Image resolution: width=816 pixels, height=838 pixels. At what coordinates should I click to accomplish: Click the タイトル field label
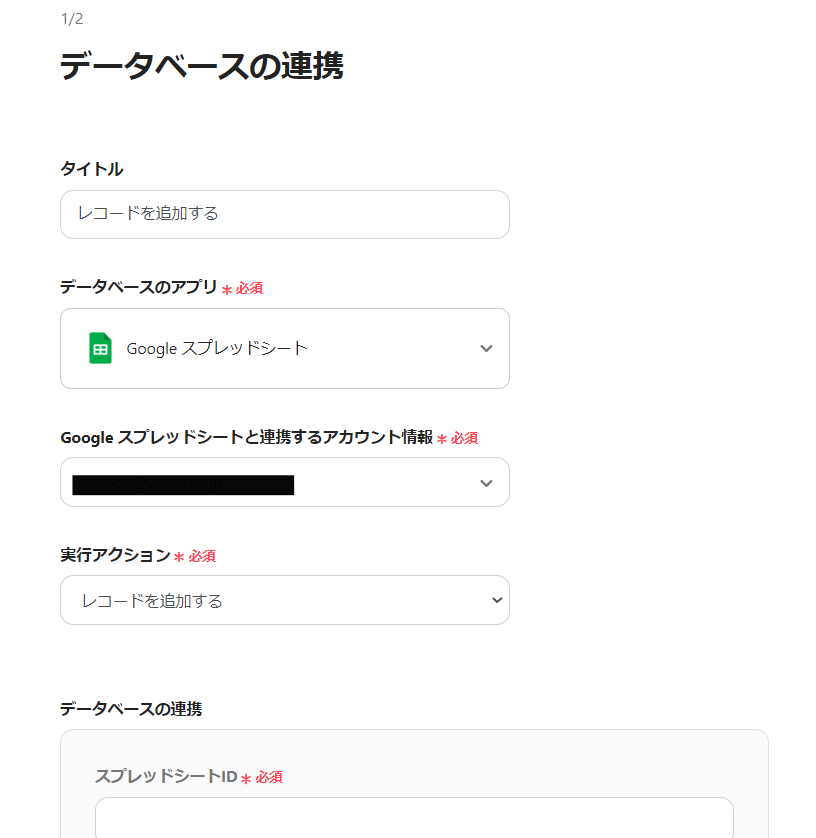92,169
